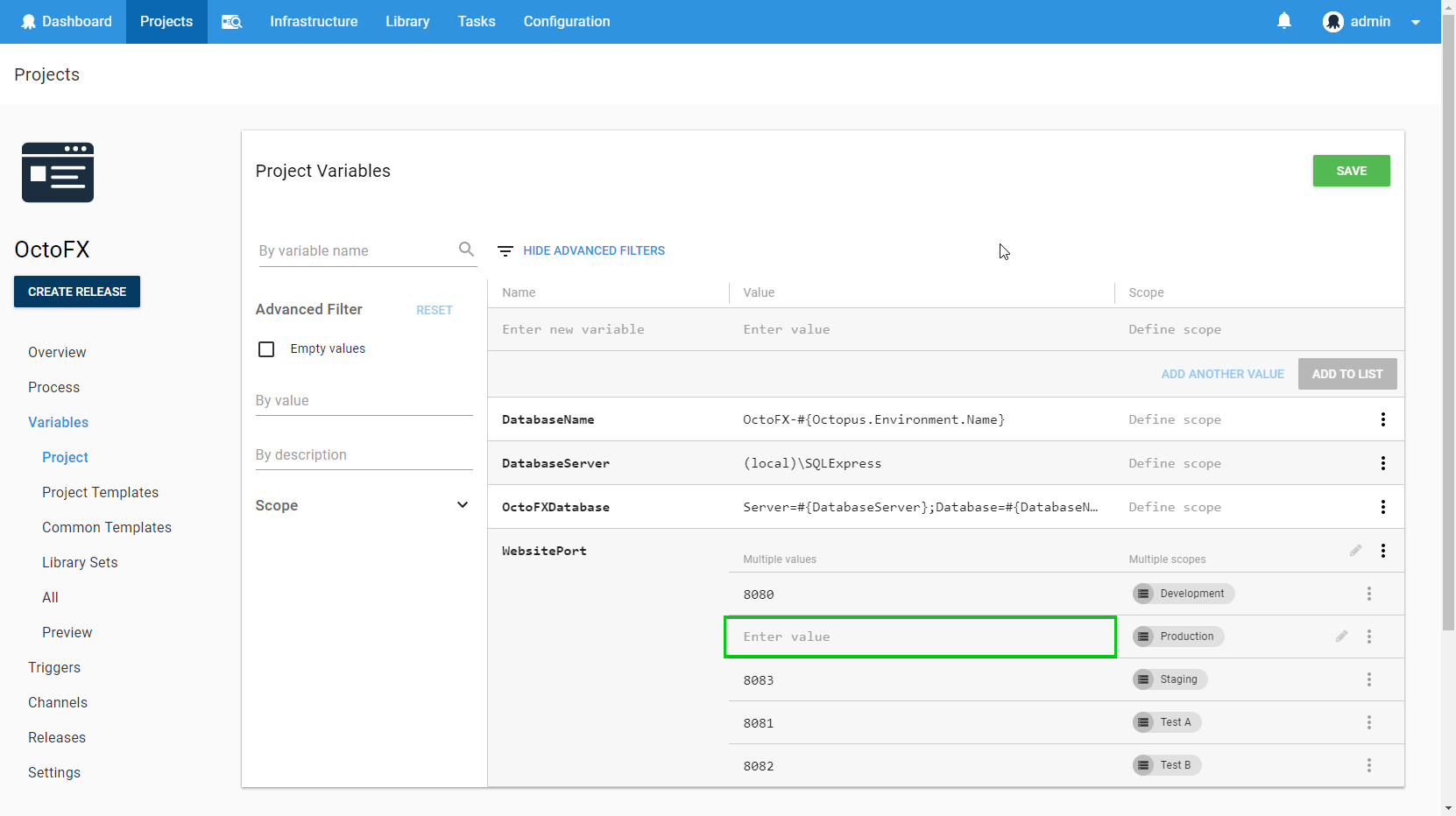The image size is (1456, 816).
Task: Open the Infrastructure menu tab
Action: click(x=314, y=22)
